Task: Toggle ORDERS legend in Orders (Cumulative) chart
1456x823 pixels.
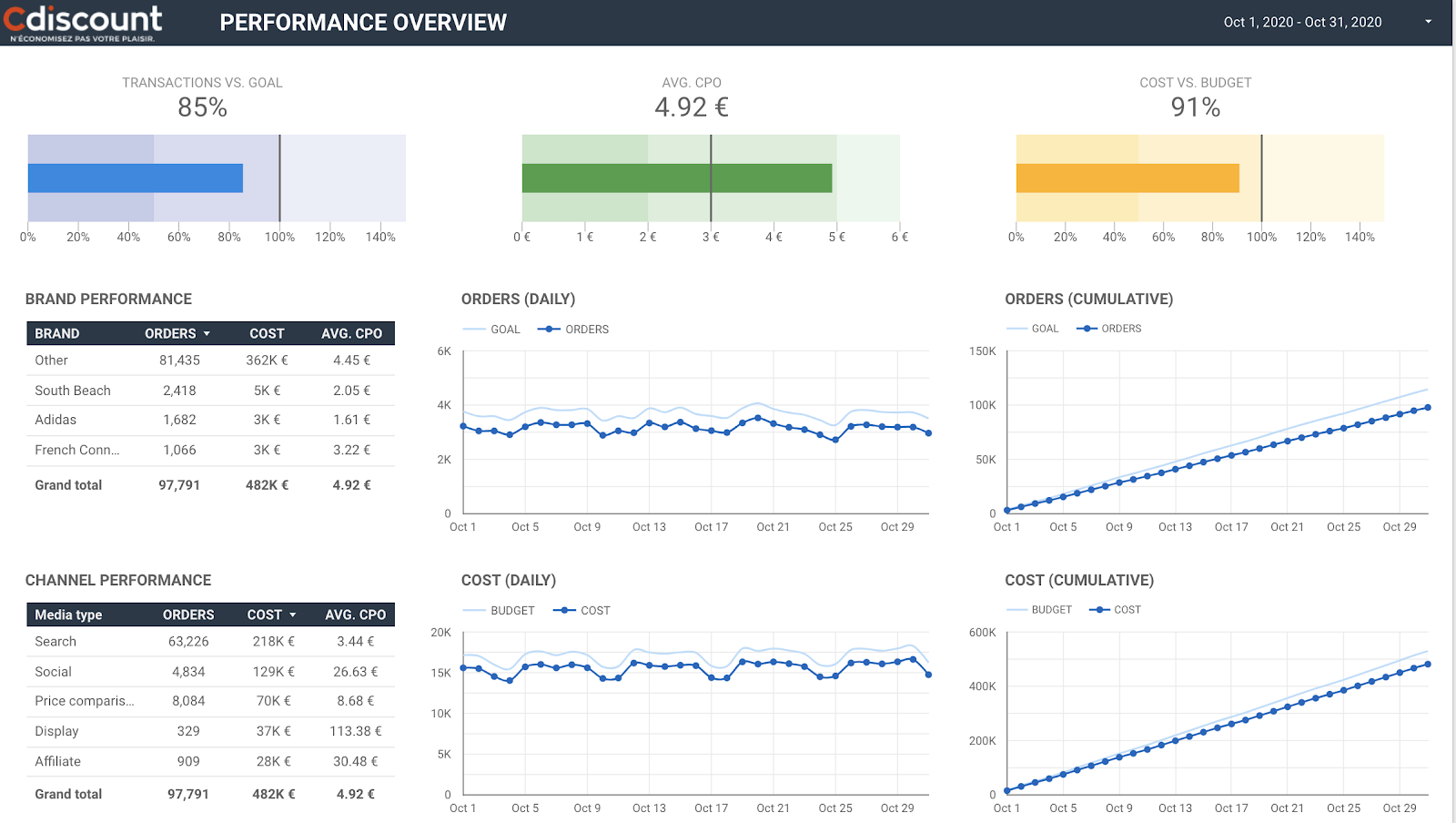Action: [1109, 328]
